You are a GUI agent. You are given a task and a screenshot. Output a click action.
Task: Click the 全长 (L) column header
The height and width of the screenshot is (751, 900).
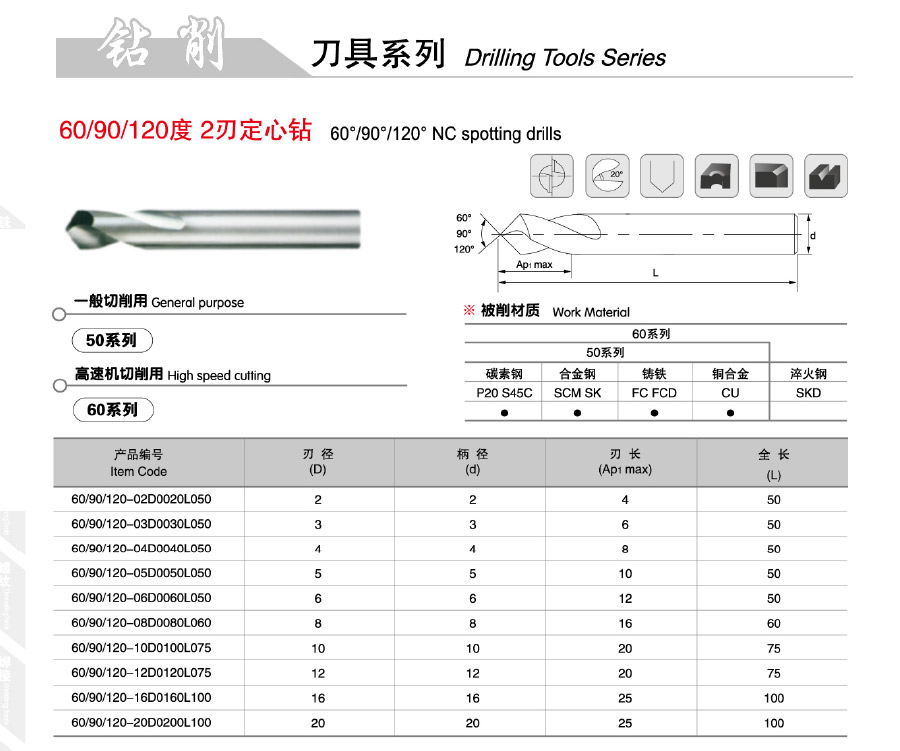[x=773, y=463]
